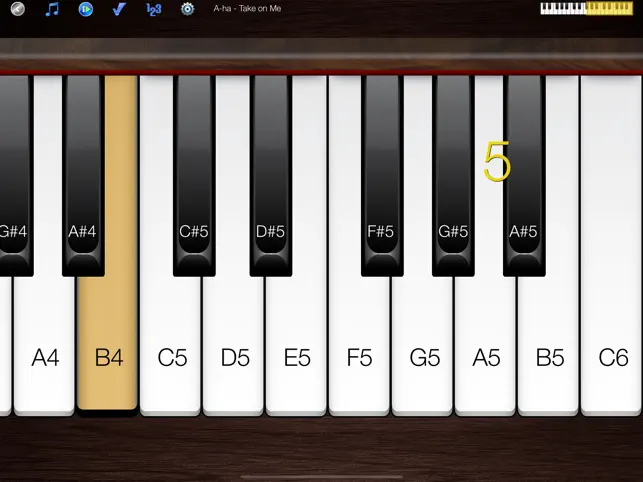Tap the 123 numbers icon
Viewport: 643px width, 482px height.
(153, 9)
